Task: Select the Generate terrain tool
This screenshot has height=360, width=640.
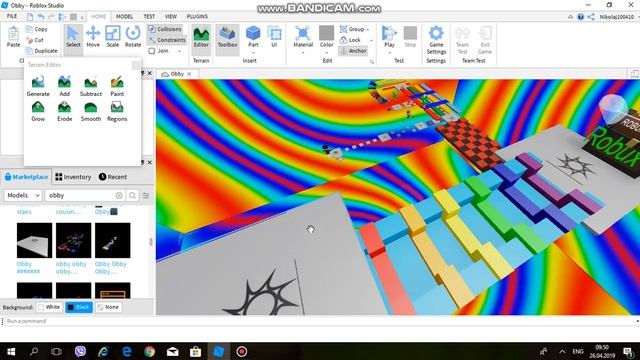Action: [x=38, y=86]
